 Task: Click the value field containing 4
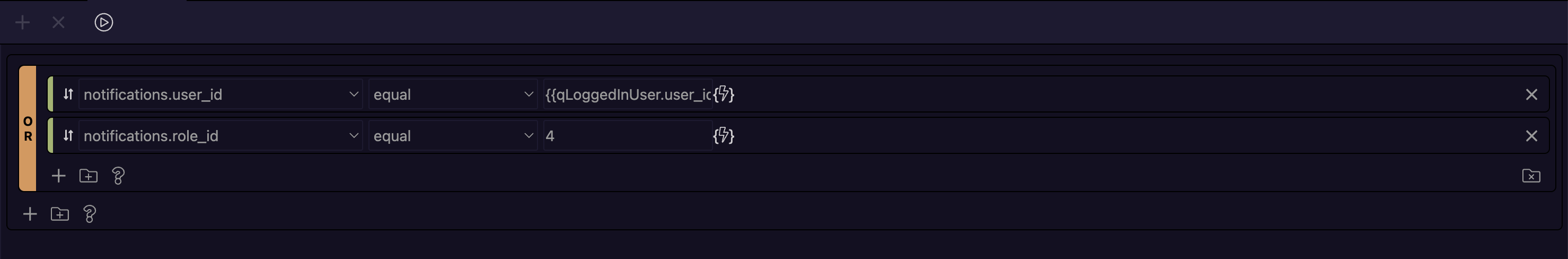pyautogui.click(x=628, y=136)
